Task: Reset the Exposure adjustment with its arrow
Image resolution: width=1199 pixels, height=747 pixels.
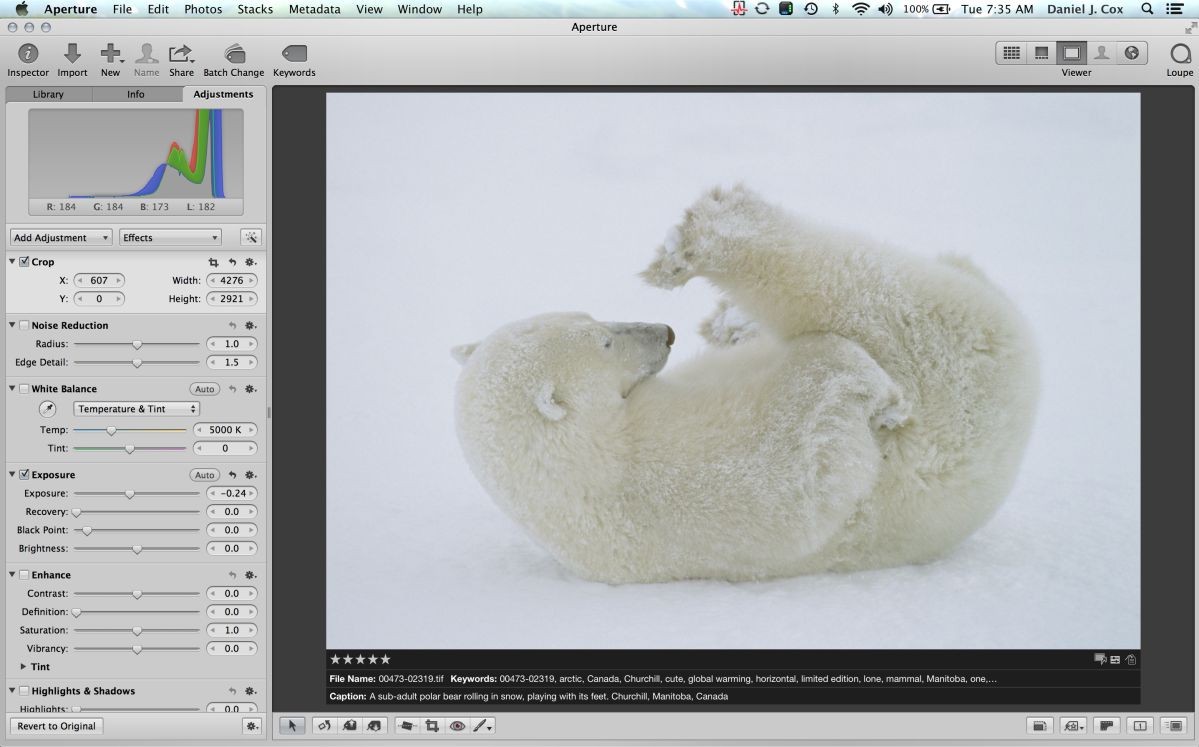Action: [x=232, y=475]
